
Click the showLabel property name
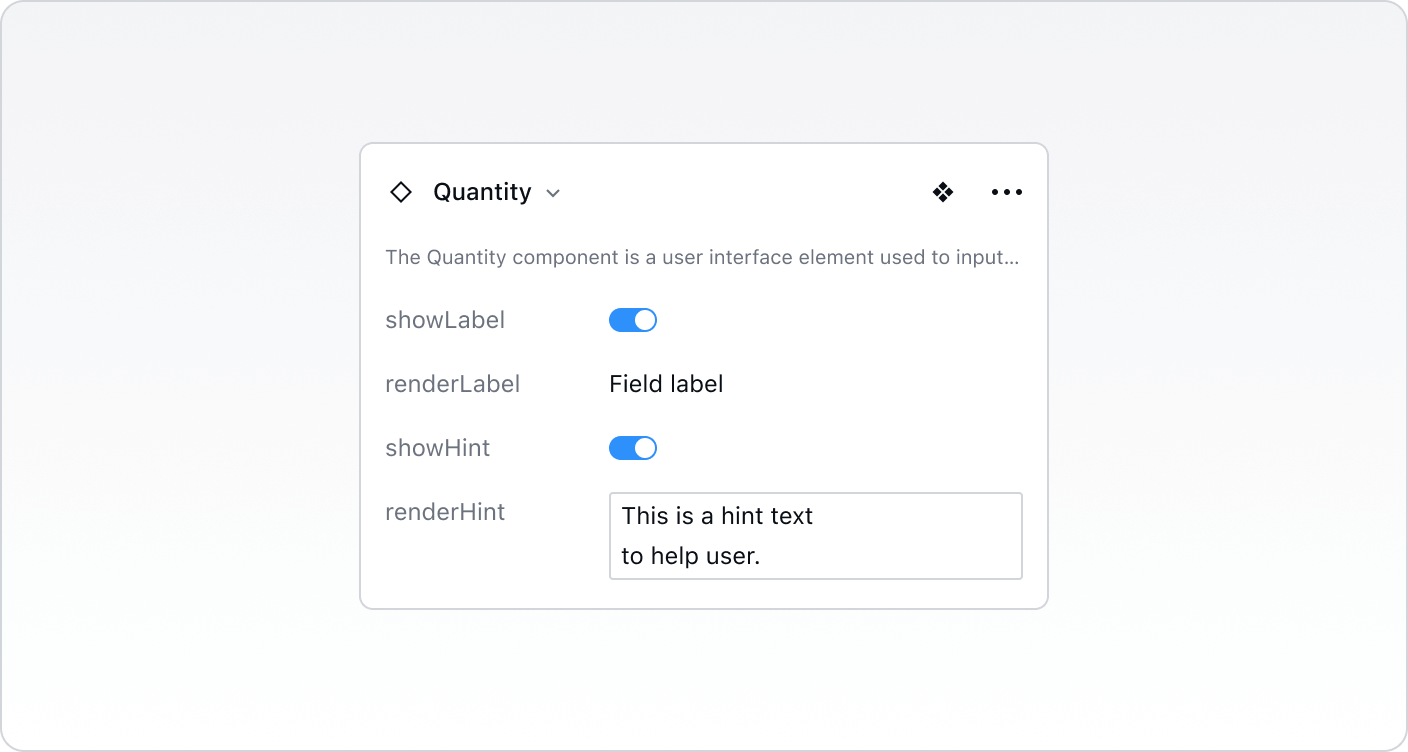(445, 320)
